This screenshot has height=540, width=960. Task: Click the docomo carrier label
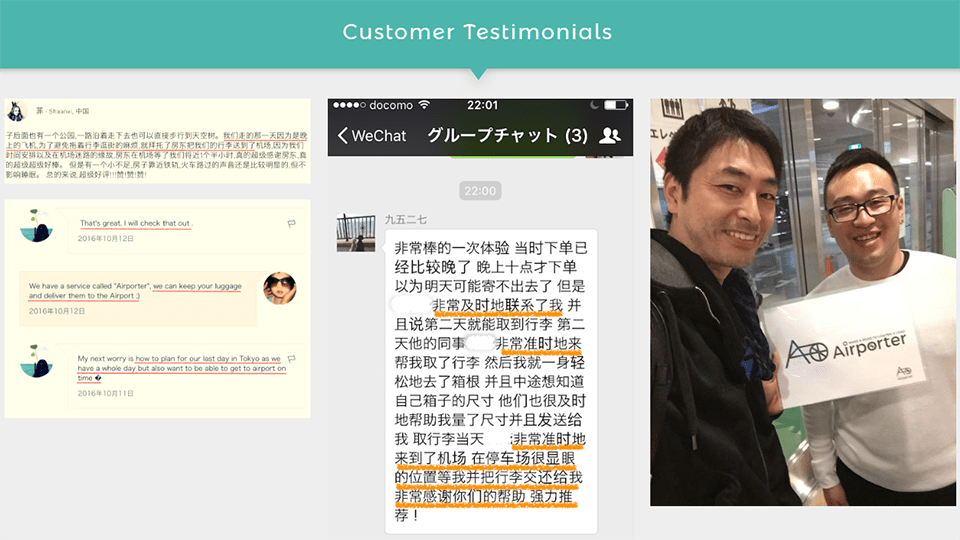tap(391, 105)
